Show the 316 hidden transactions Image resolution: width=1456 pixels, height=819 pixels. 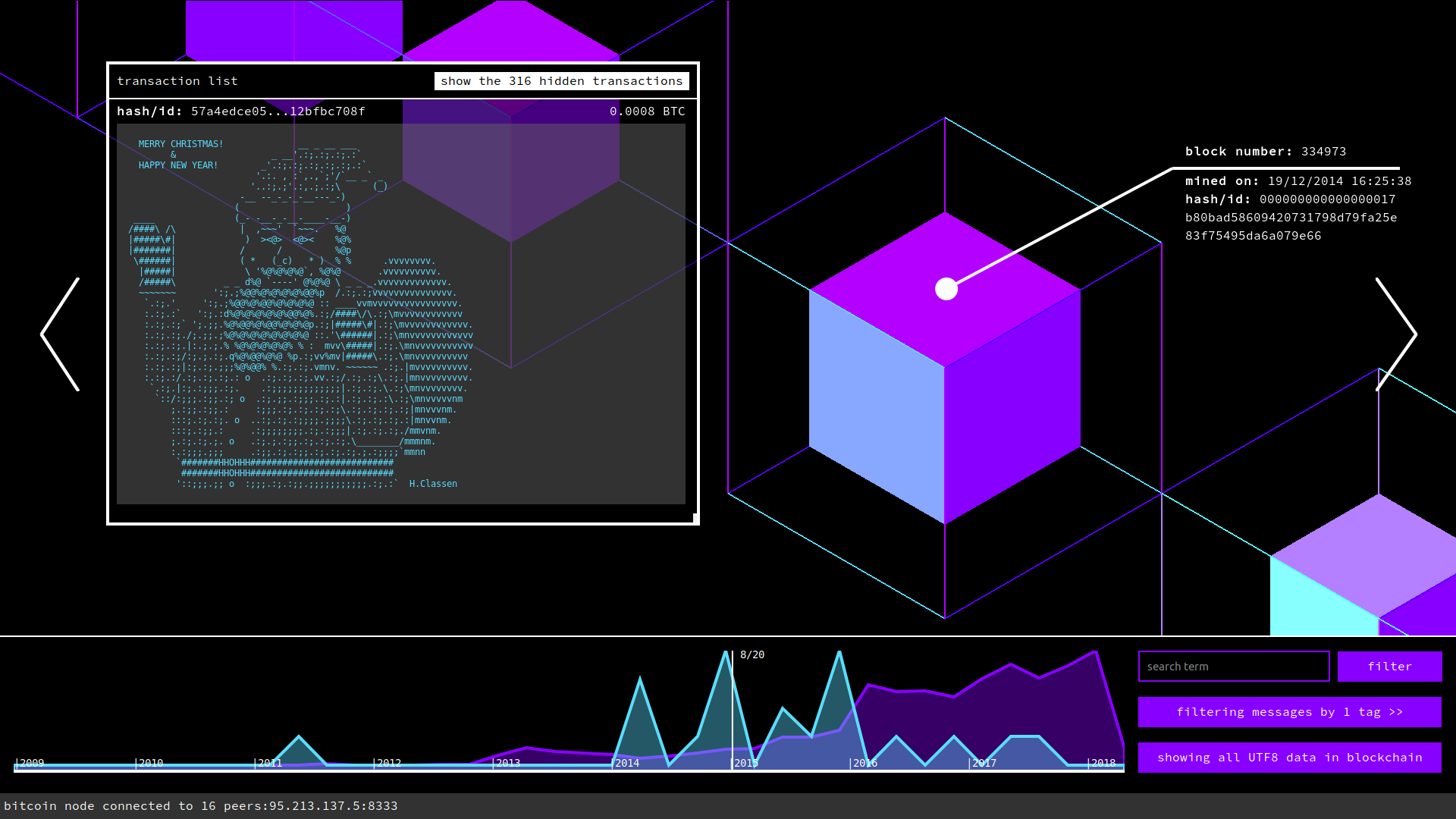561,81
